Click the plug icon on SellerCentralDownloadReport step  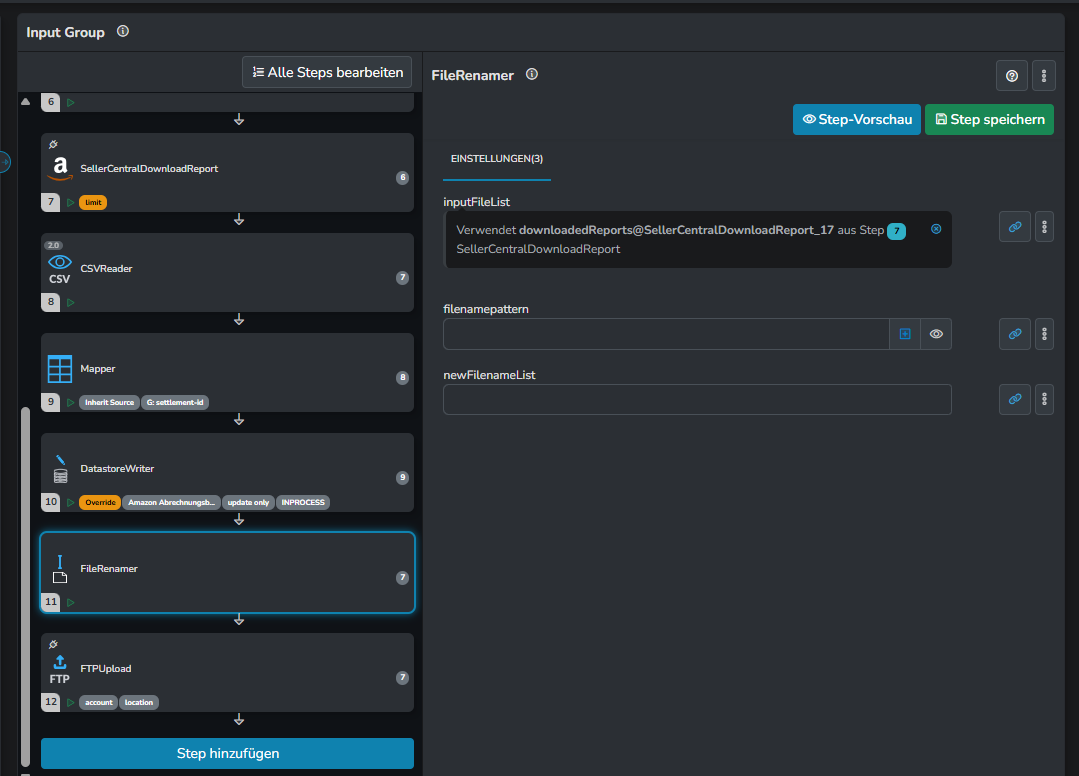53,144
